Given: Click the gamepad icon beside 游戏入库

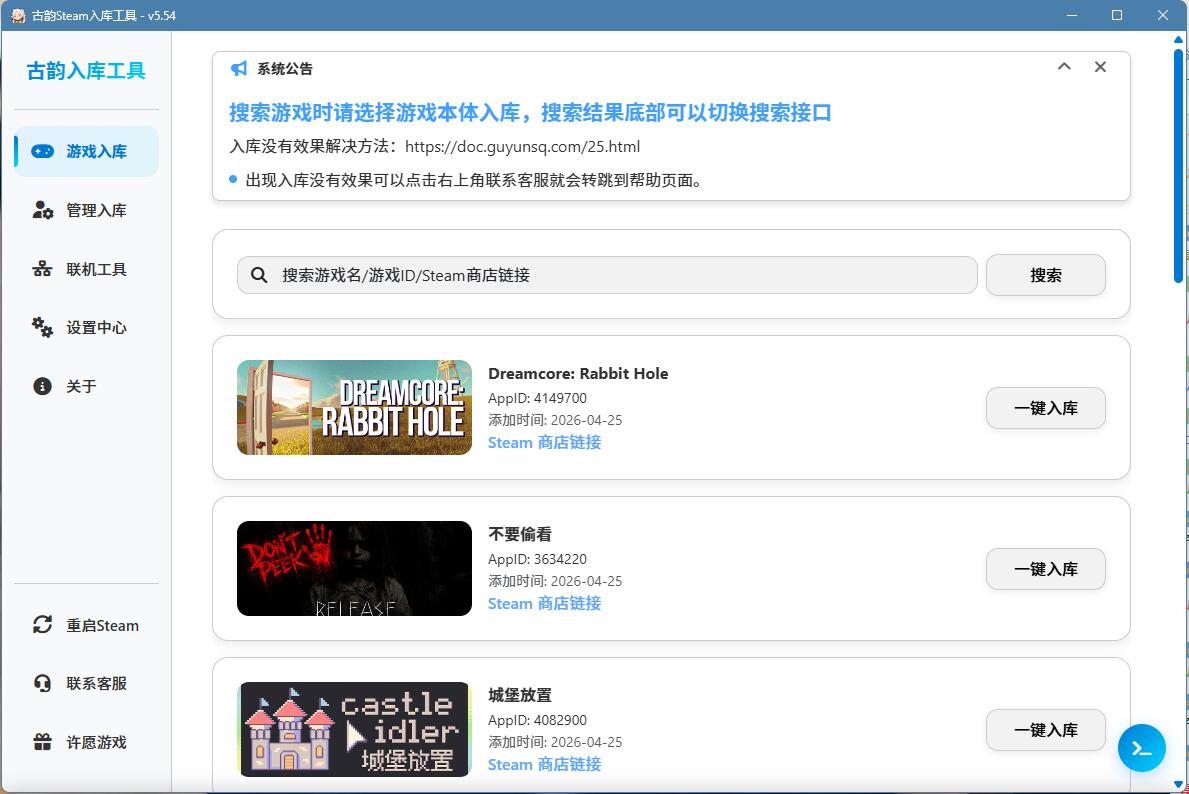Looking at the screenshot, I should click(42, 151).
